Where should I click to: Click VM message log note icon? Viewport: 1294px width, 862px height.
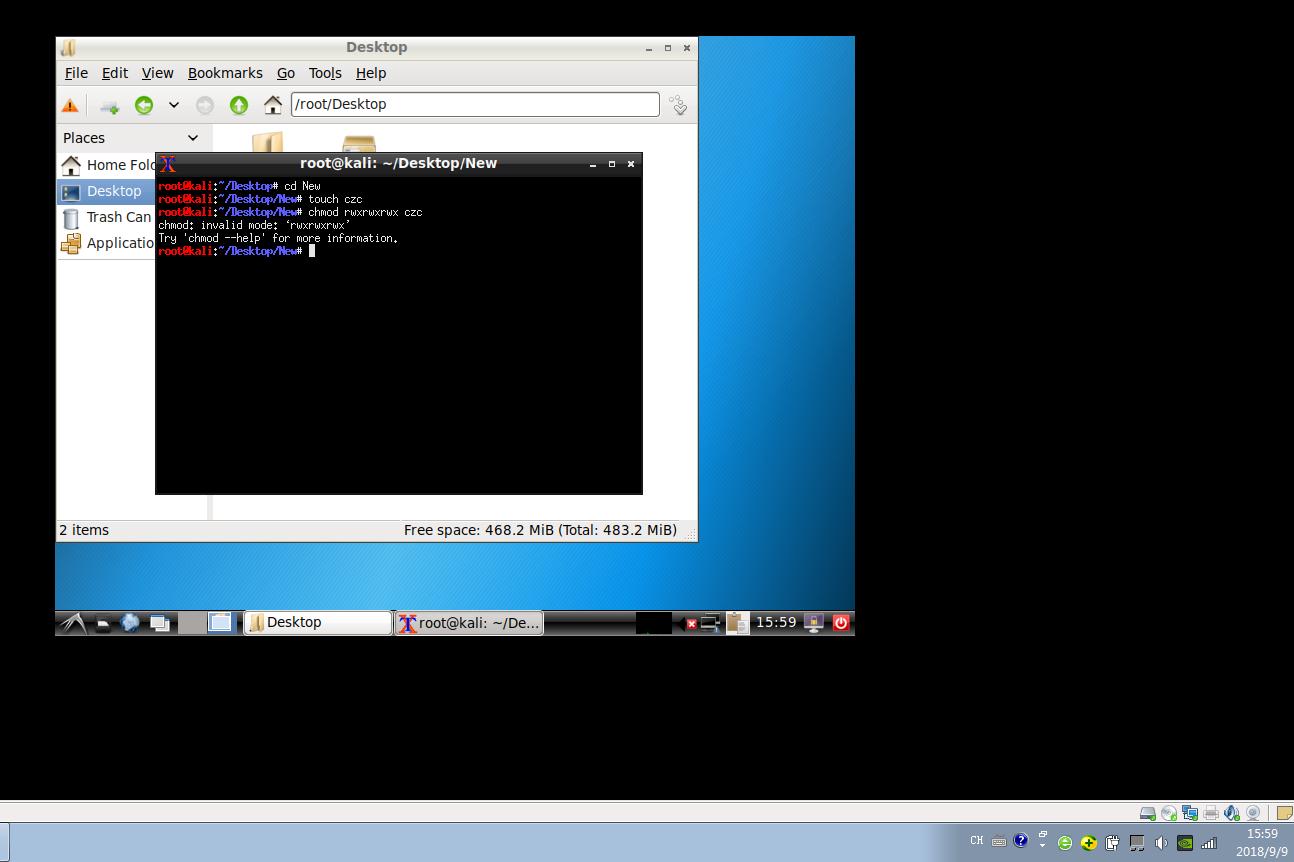click(x=1284, y=813)
